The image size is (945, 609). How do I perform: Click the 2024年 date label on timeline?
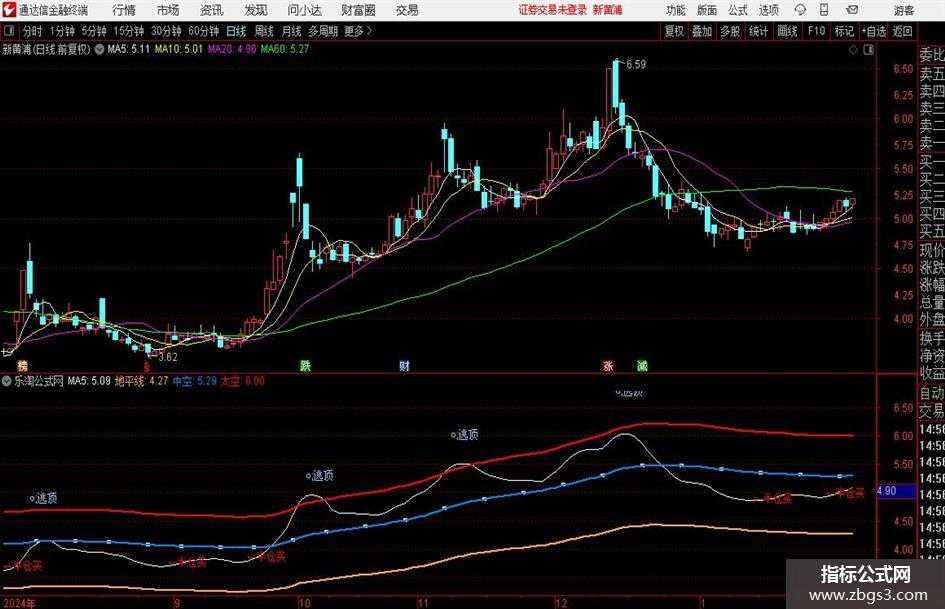point(19,603)
